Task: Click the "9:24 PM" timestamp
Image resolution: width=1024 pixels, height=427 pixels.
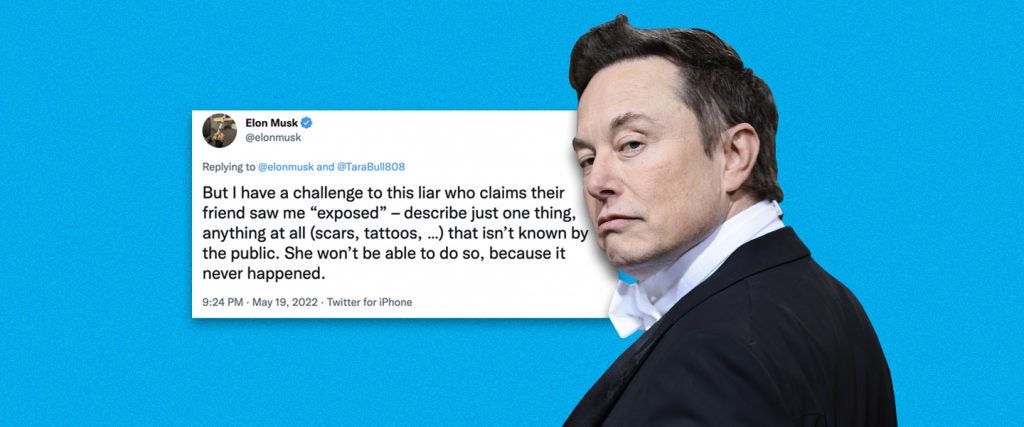Action: click(x=222, y=302)
